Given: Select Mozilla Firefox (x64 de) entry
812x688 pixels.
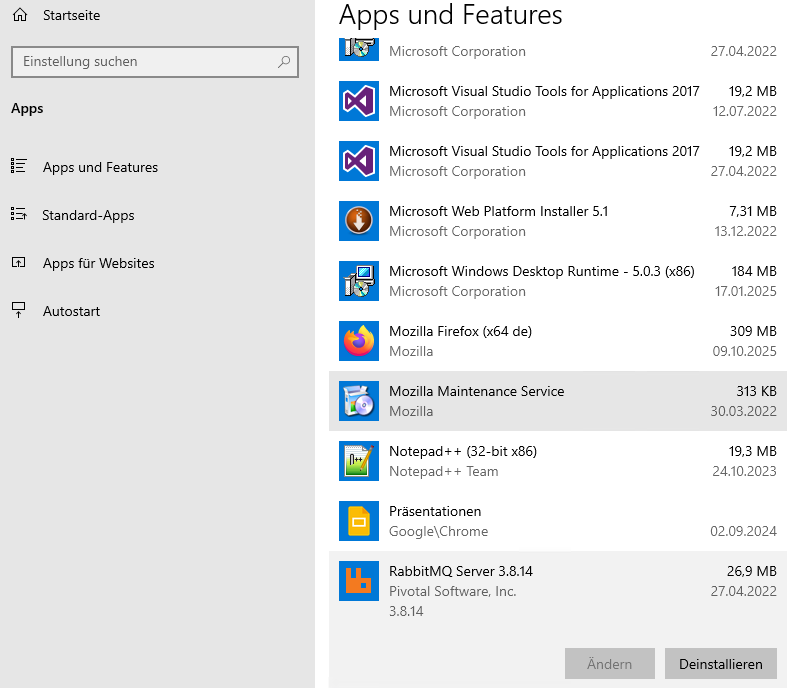Looking at the screenshot, I should point(558,341).
